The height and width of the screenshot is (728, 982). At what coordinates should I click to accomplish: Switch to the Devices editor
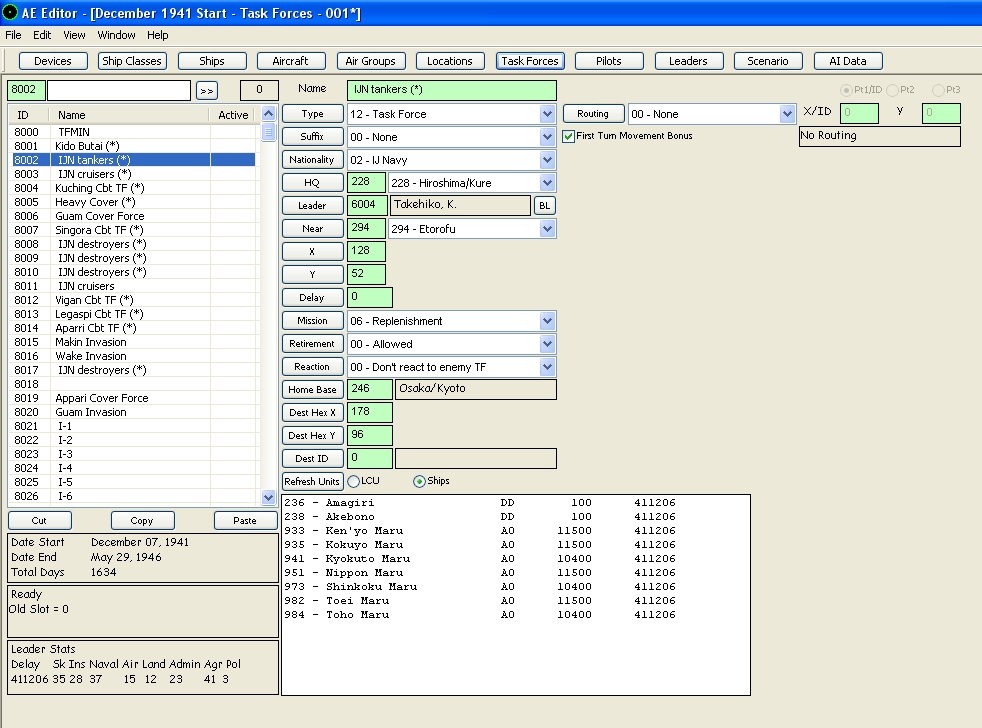pyautogui.click(x=53, y=61)
